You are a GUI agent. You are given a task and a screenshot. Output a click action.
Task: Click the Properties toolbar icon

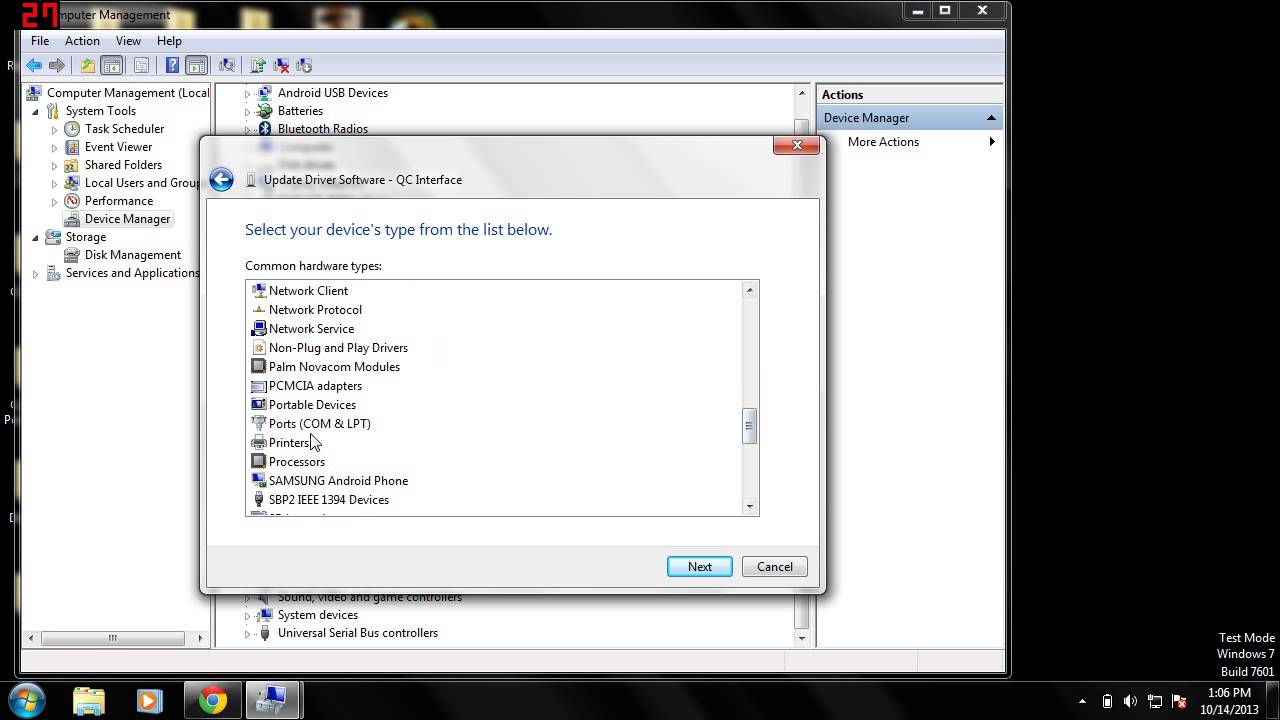point(141,65)
